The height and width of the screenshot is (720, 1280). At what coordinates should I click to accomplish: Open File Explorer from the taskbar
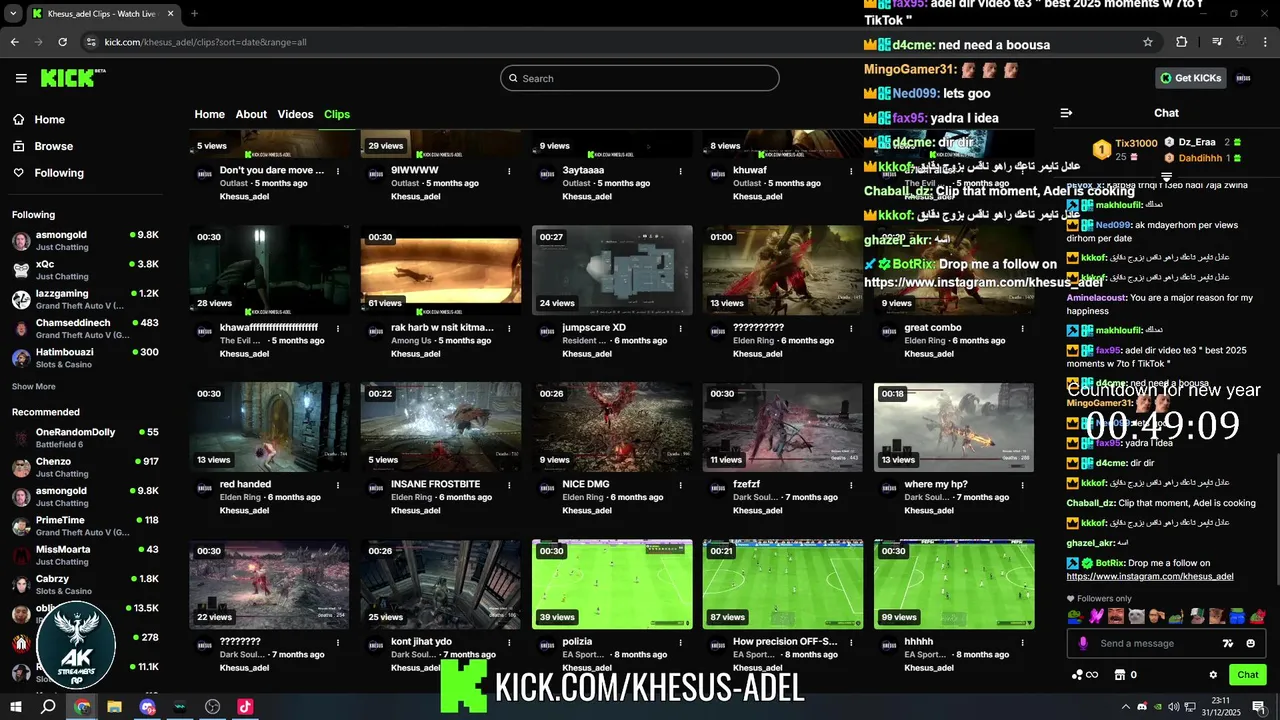114,707
